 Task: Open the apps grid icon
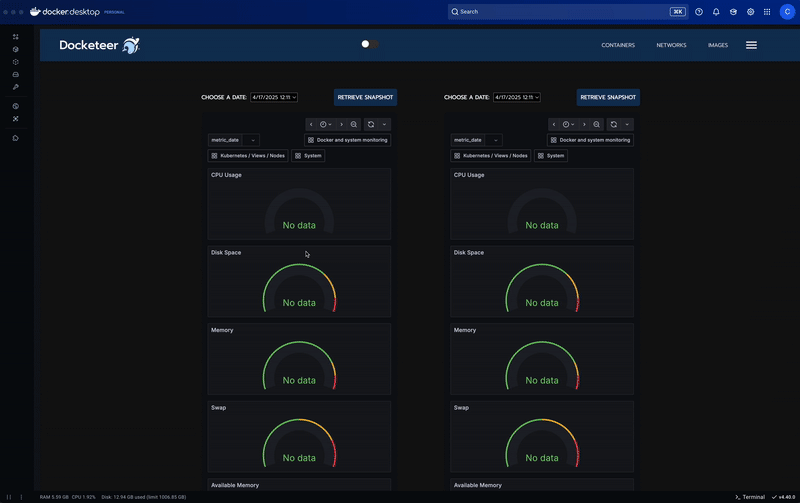[x=767, y=12]
